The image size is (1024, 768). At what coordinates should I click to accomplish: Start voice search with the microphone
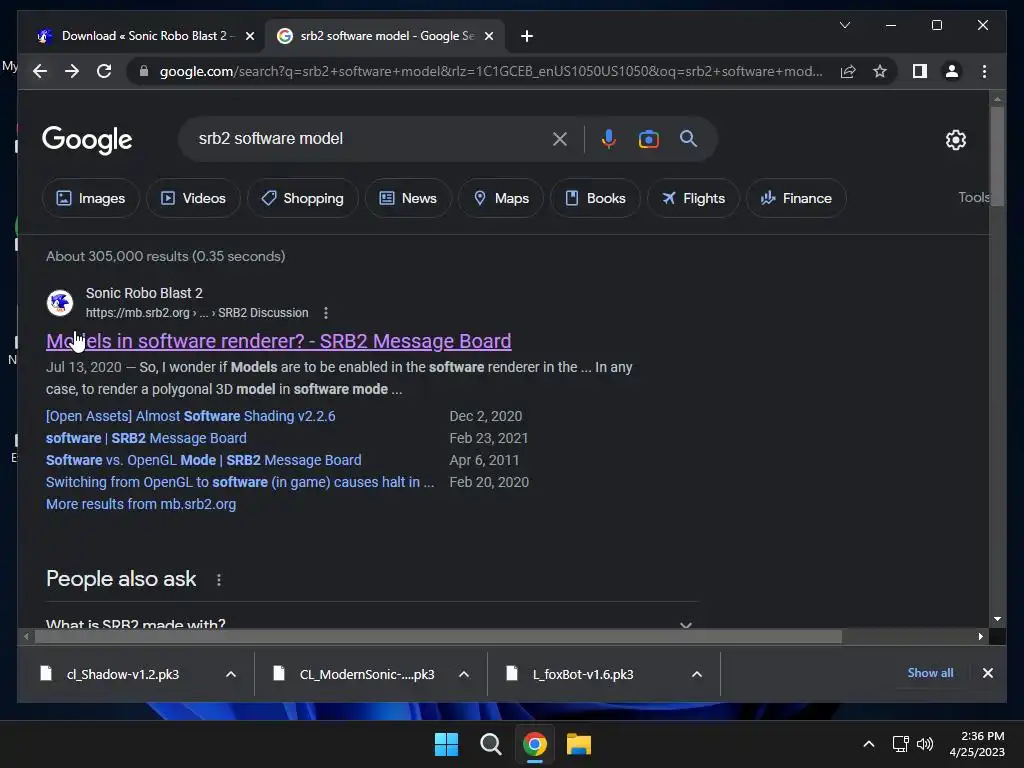(608, 139)
